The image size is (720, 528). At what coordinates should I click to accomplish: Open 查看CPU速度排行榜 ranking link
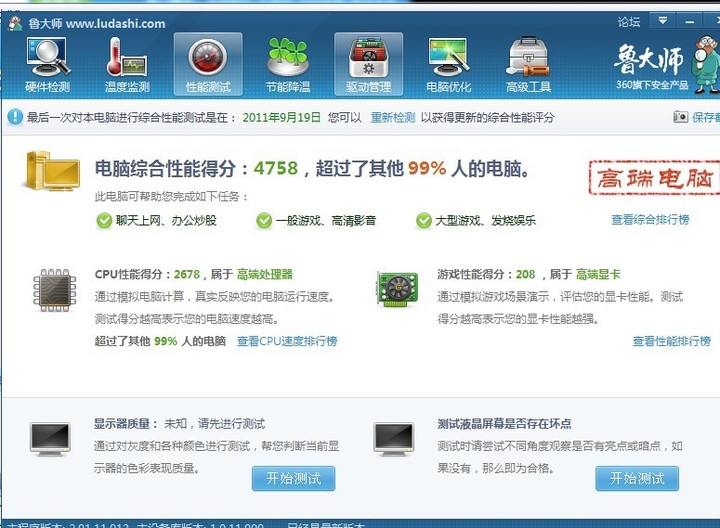tap(287, 341)
